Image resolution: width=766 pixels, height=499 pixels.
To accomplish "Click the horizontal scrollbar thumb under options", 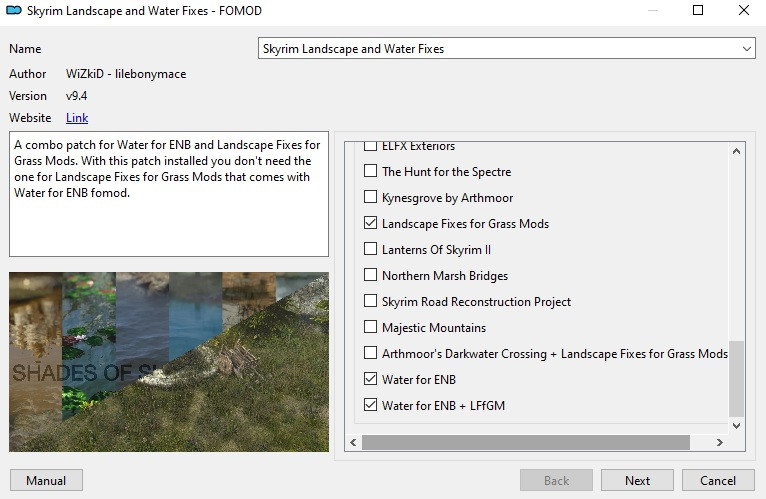I will [x=526, y=442].
